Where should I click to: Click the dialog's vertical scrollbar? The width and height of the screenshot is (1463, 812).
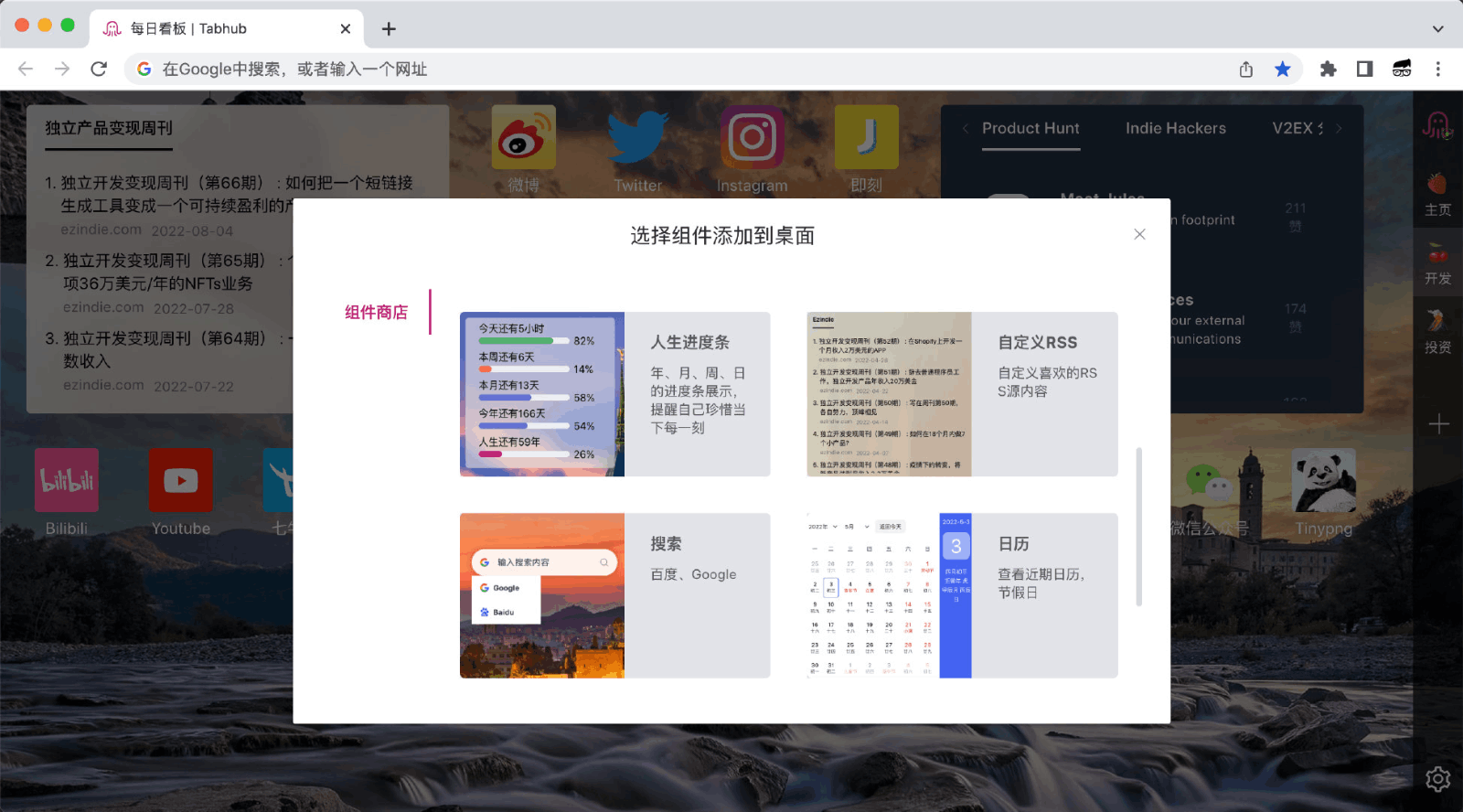coord(1138,527)
